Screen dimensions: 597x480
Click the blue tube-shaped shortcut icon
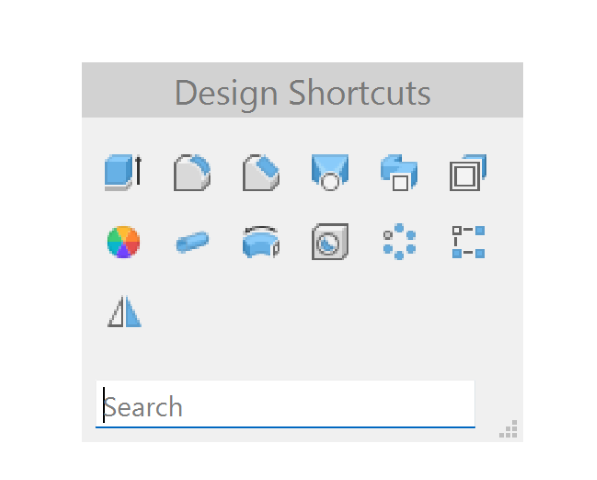(192, 242)
